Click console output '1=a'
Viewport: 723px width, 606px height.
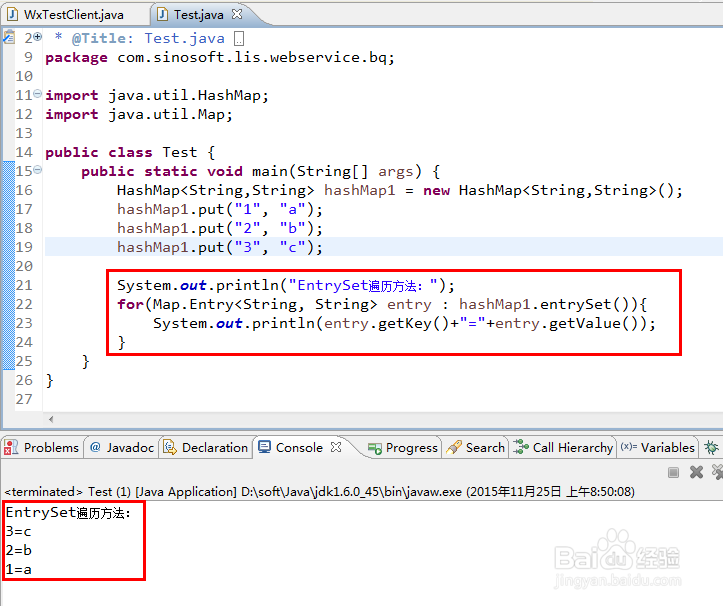point(18,569)
